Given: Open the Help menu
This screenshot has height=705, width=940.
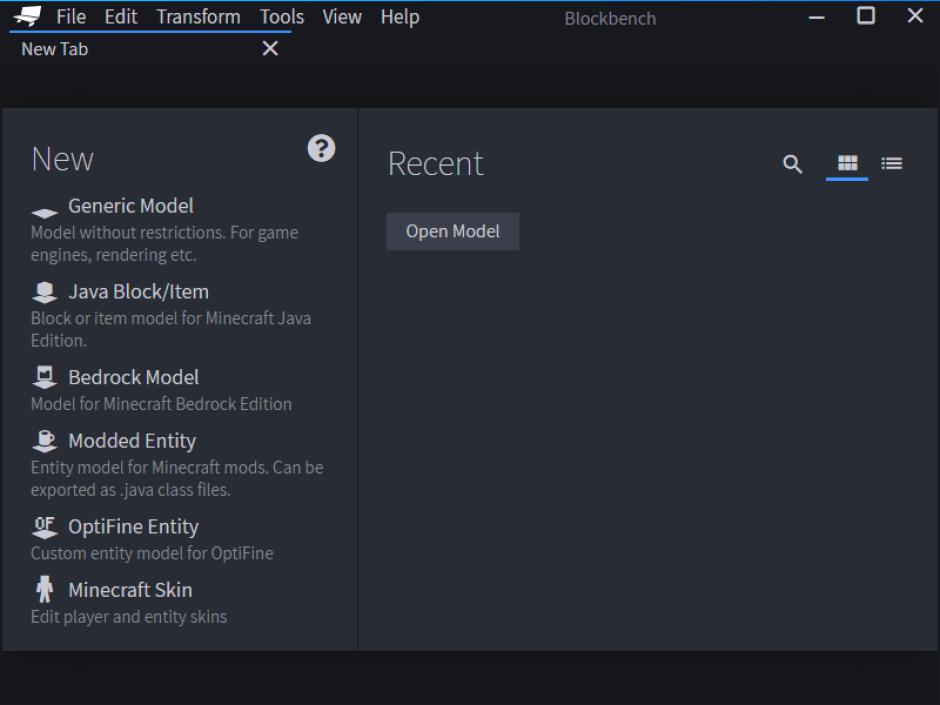Looking at the screenshot, I should [x=400, y=17].
